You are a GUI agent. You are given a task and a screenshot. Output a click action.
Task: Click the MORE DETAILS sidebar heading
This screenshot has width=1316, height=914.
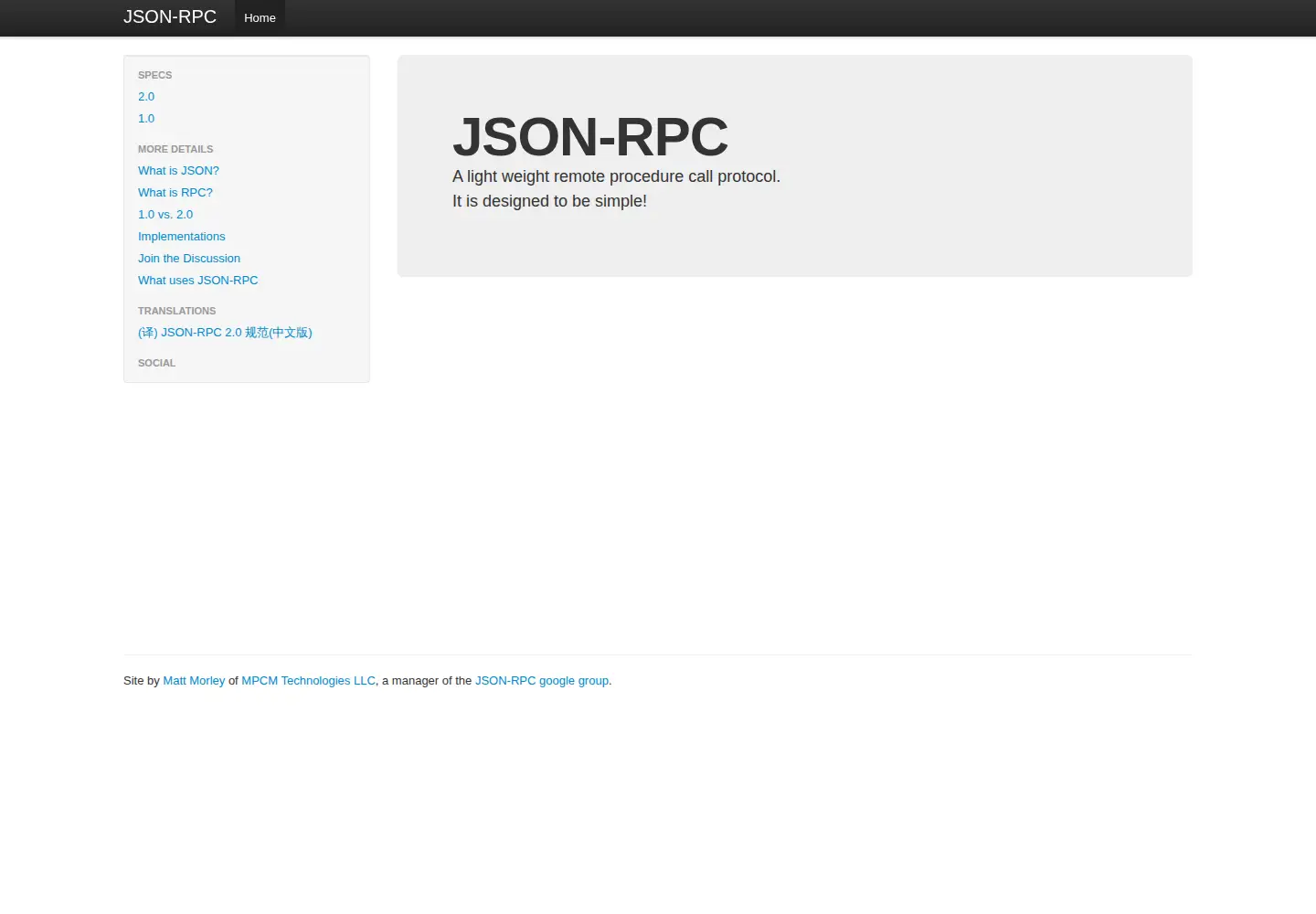click(x=175, y=149)
